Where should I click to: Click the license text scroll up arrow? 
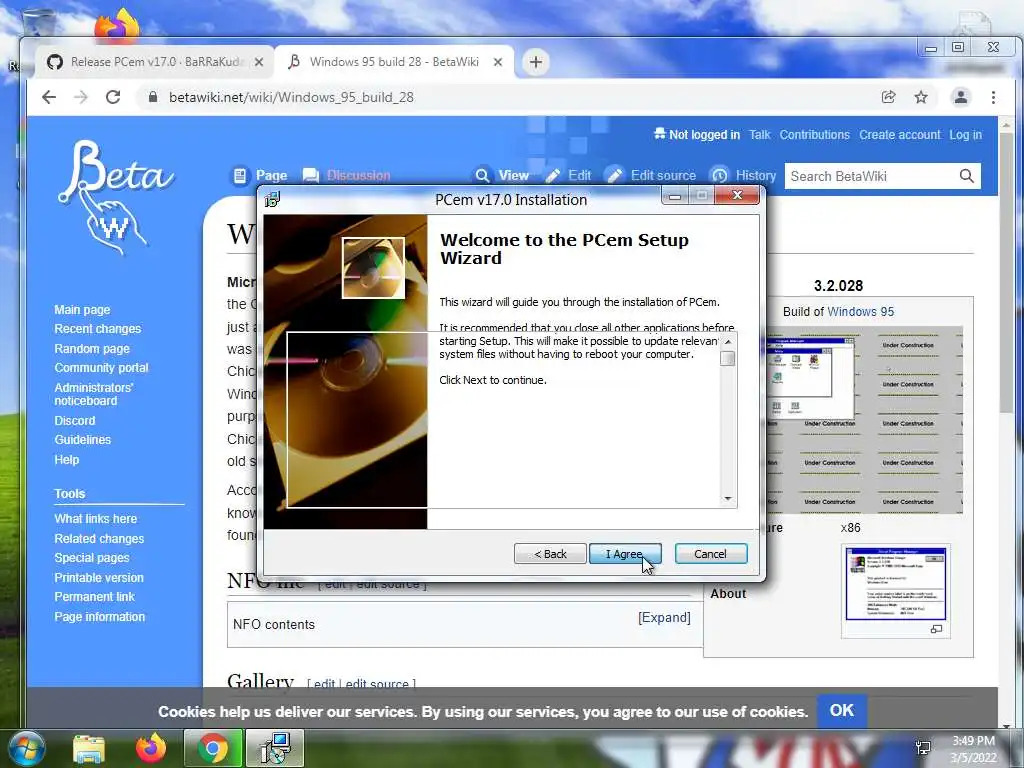click(x=728, y=342)
